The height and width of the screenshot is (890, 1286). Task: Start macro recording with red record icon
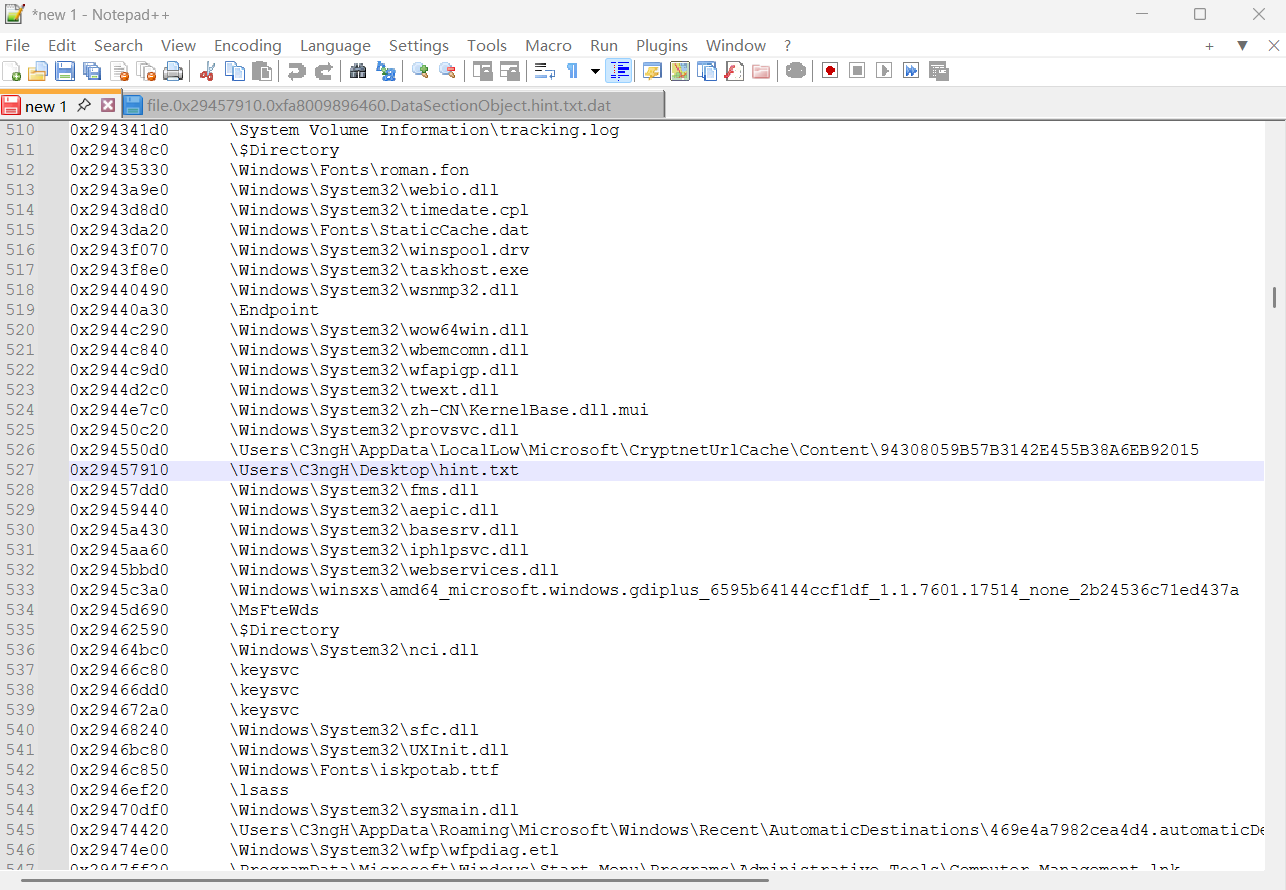tap(830, 71)
